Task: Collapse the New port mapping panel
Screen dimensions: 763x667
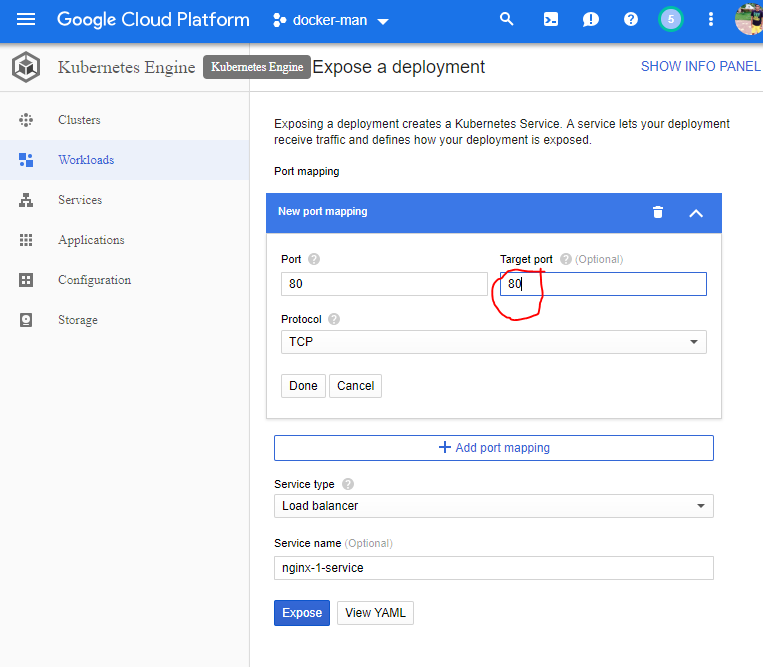Action: click(x=697, y=212)
